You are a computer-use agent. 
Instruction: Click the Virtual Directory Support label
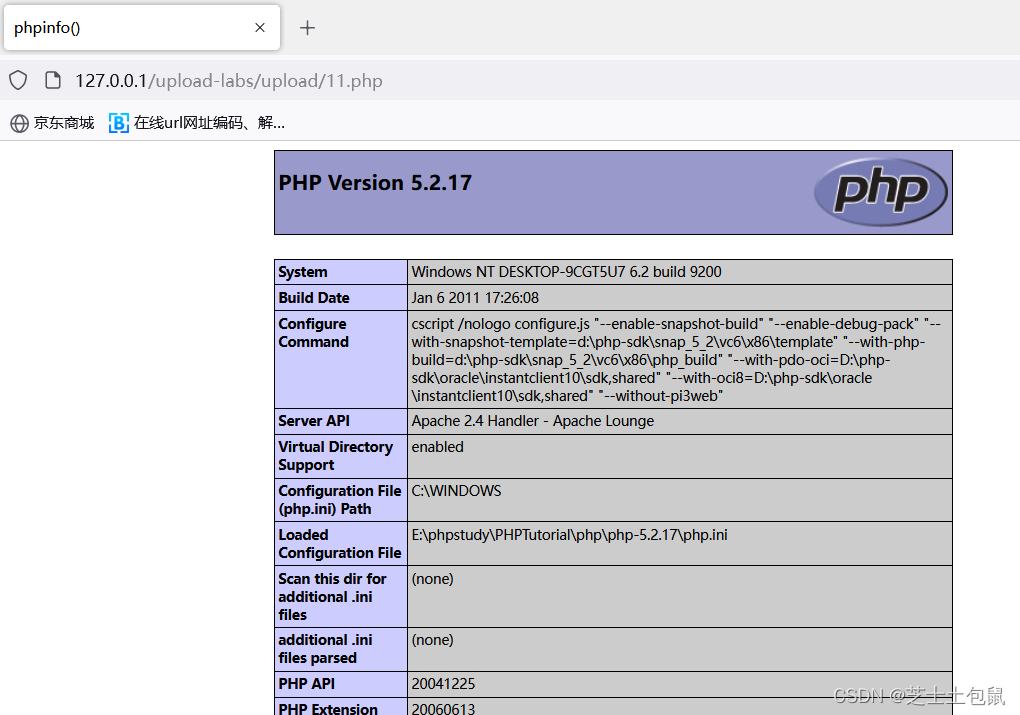coord(336,456)
